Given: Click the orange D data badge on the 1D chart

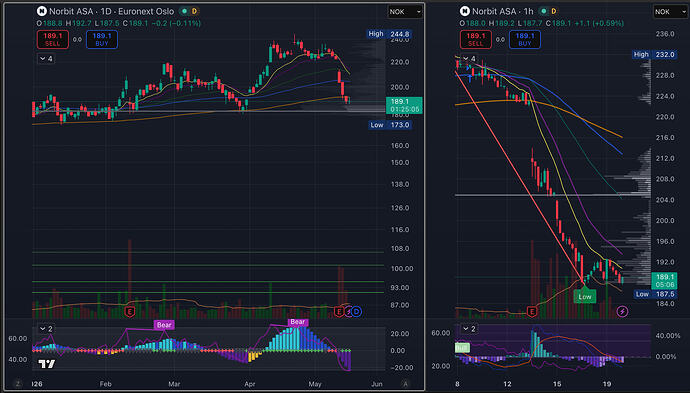Looking at the screenshot, I should click(194, 11).
